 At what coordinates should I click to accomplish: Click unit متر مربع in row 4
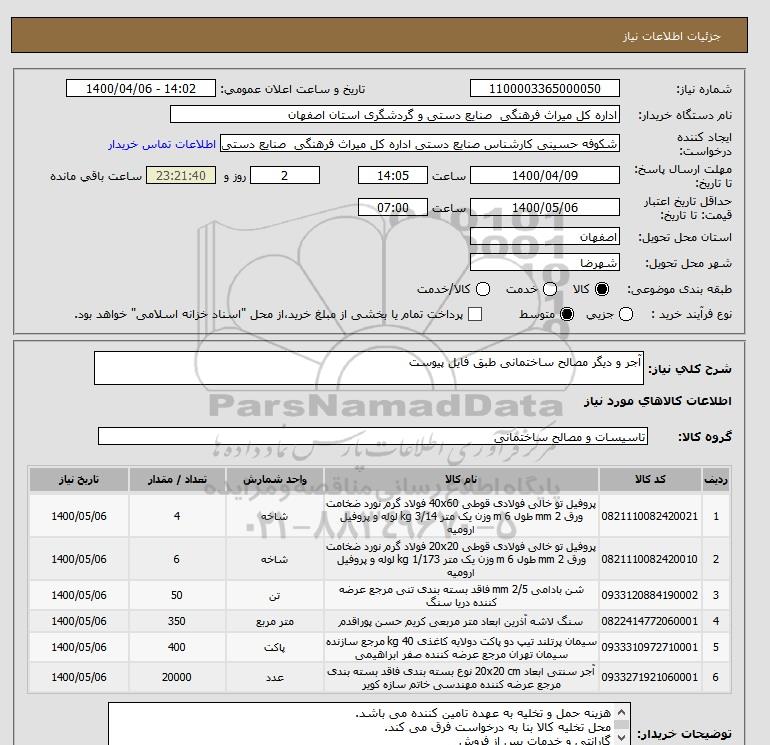click(275, 621)
